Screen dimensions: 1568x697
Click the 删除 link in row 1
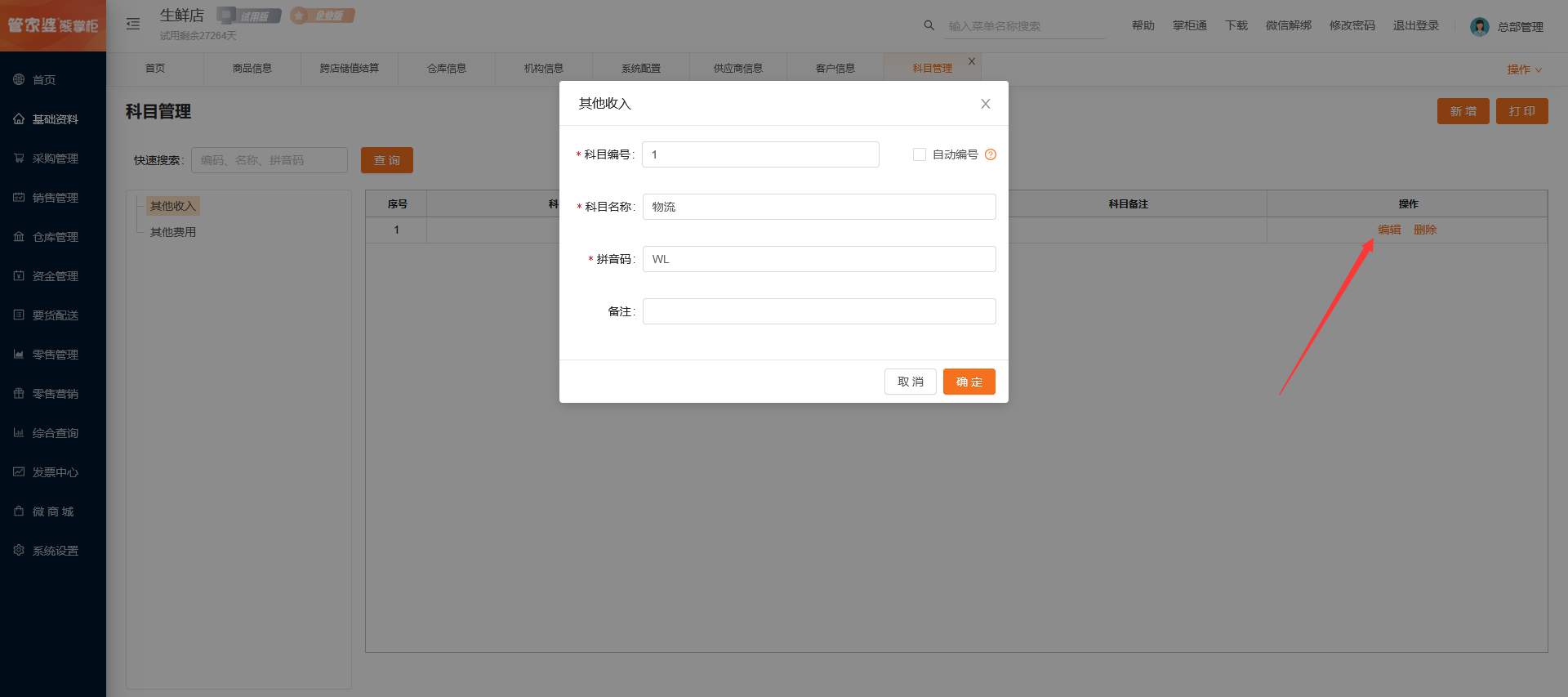click(x=1425, y=230)
